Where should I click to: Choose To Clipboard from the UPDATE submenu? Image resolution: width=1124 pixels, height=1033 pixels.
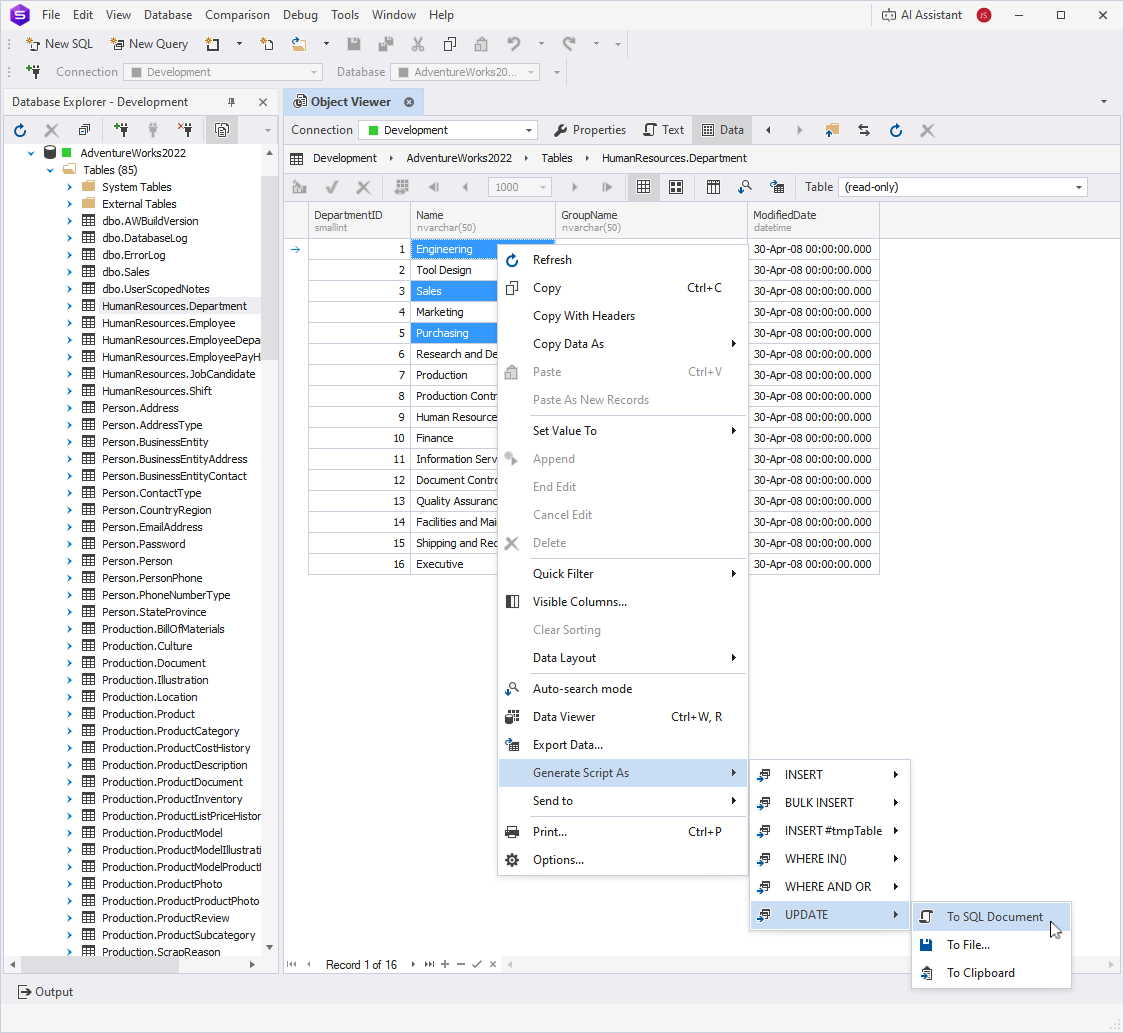[981, 972]
